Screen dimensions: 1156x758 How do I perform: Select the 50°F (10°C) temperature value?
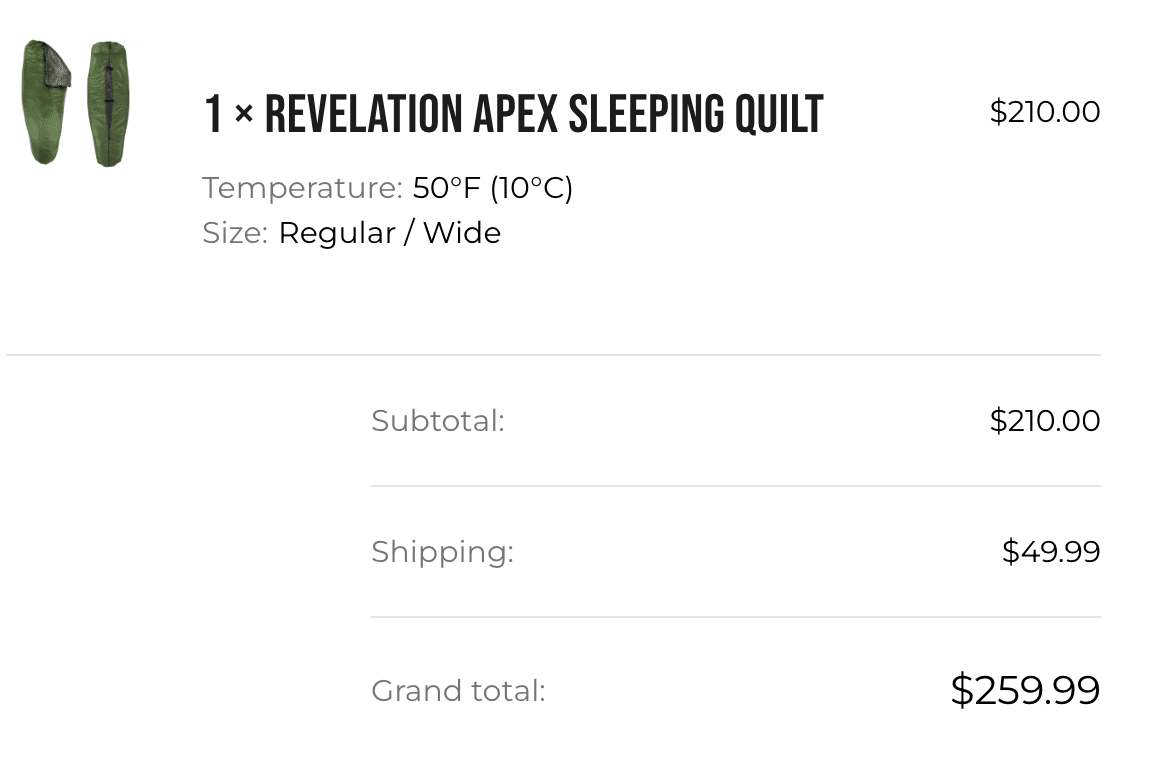tap(492, 188)
